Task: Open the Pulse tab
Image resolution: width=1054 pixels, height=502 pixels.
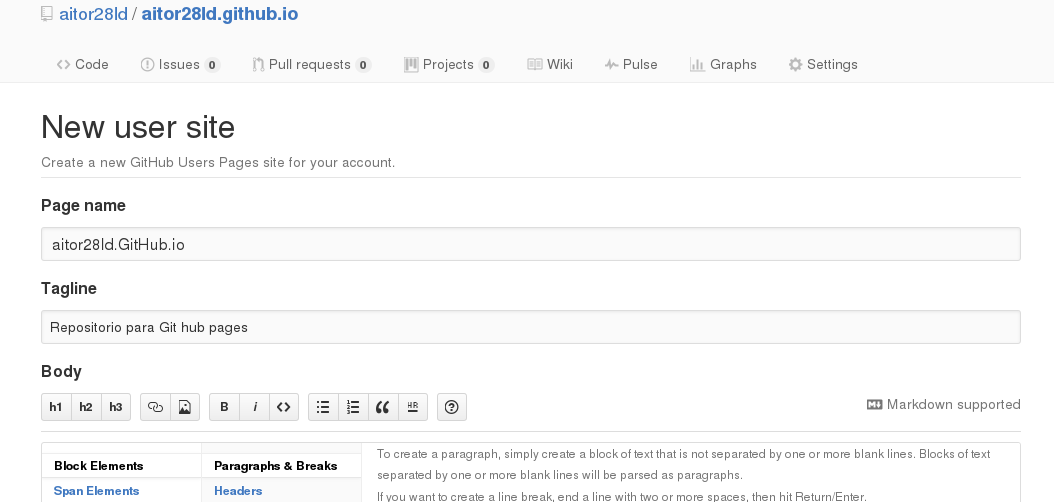Action: (631, 65)
